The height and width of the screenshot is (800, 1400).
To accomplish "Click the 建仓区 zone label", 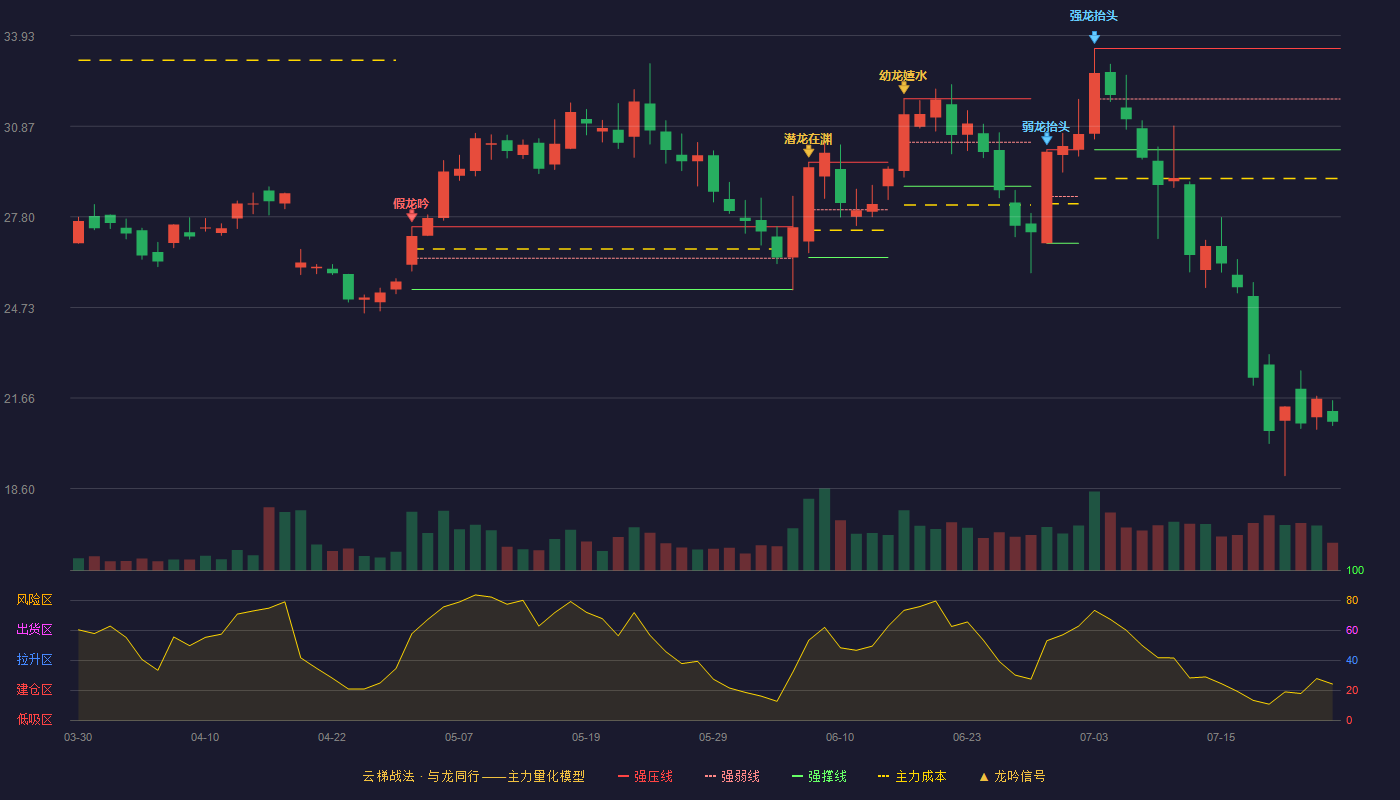I will tap(34, 690).
